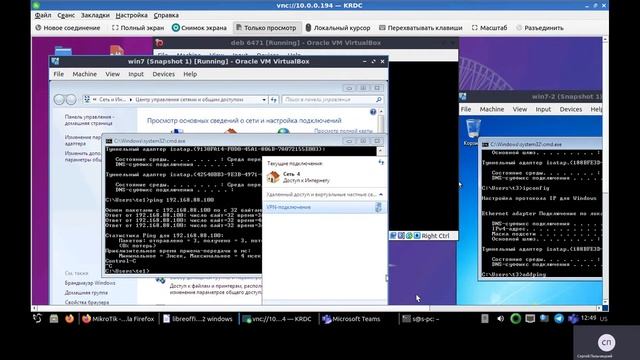Take a Снимок экрана of the session
This screenshot has width=640, height=360.
pyautogui.click(x=199, y=28)
